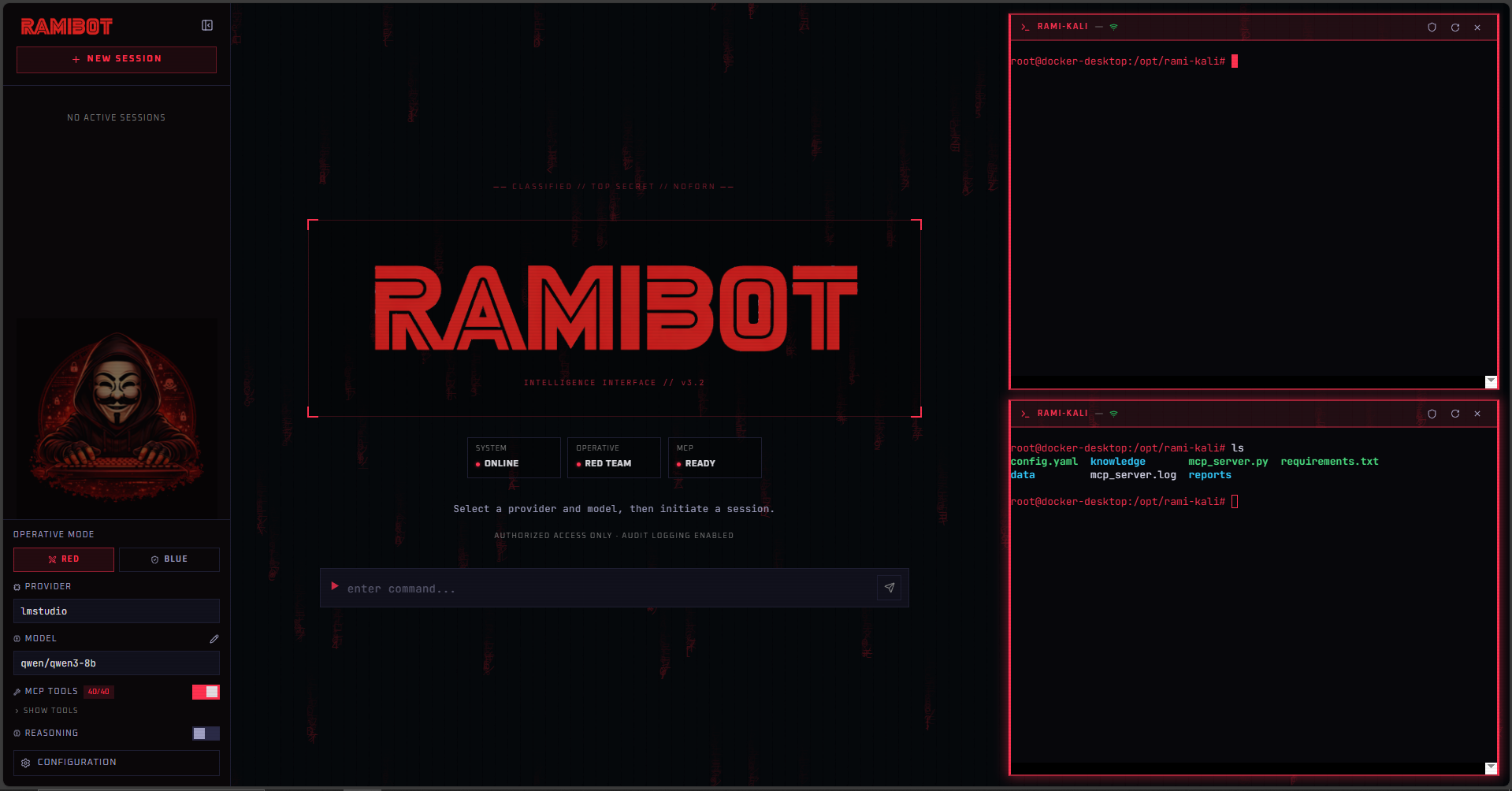Refresh the top RAMI-KALI terminal
Image resolution: width=1512 pixels, height=791 pixels.
(1455, 28)
